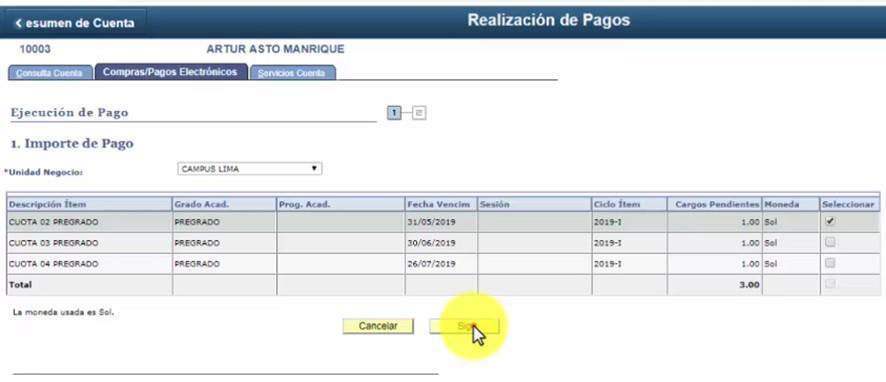This screenshot has height=382, width=886.
Task: Click the Siguiente button beside Cancelar
Action: [x=464, y=326]
